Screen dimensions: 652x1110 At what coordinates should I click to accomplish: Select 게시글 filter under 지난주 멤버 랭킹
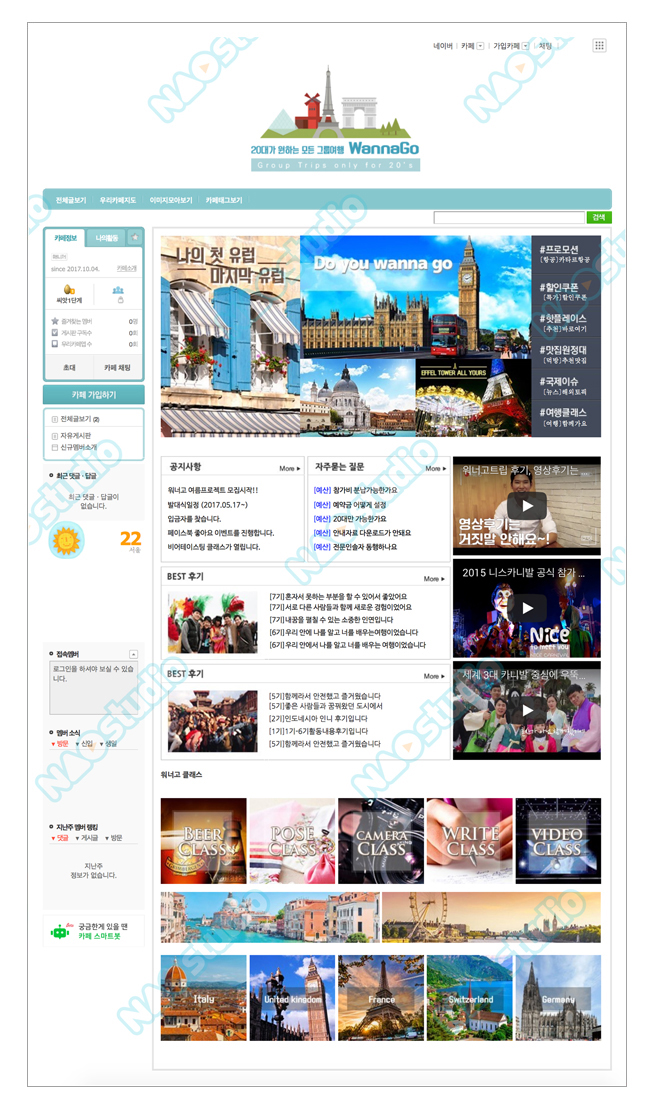point(86,838)
